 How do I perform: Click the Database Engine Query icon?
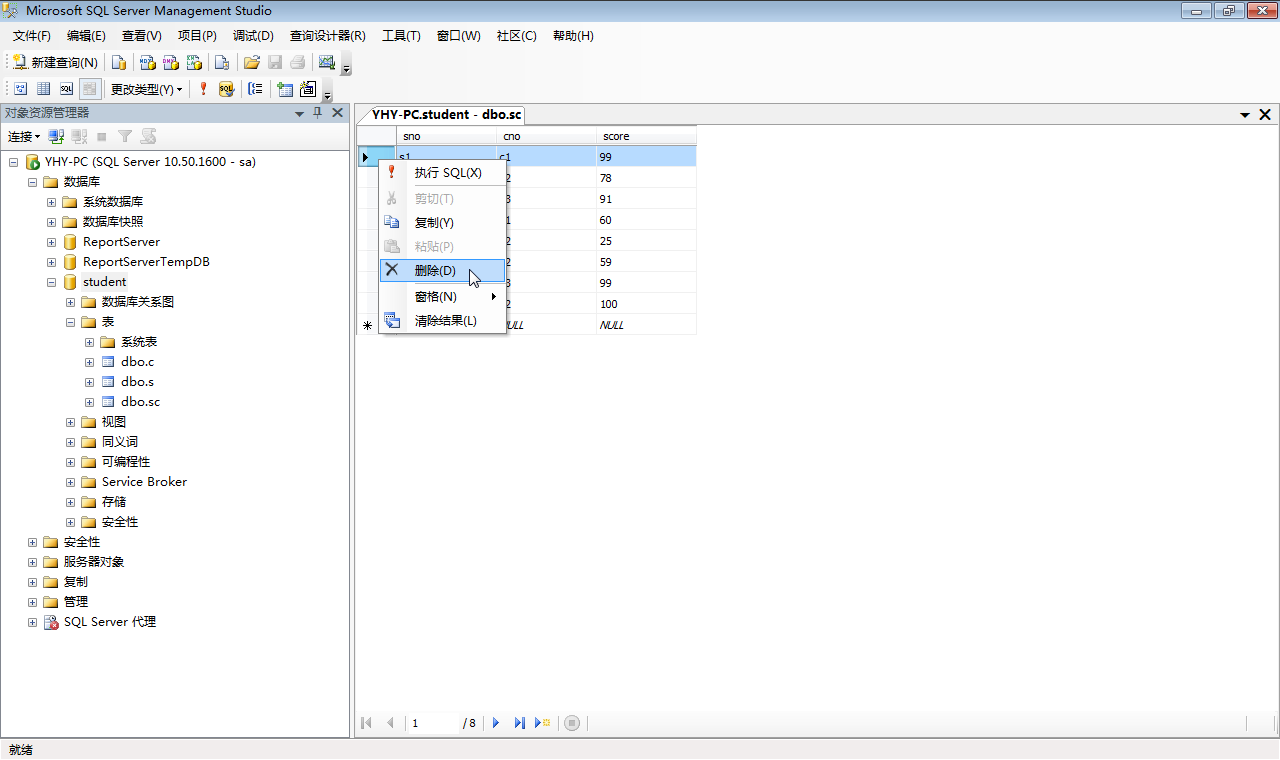pos(119,62)
